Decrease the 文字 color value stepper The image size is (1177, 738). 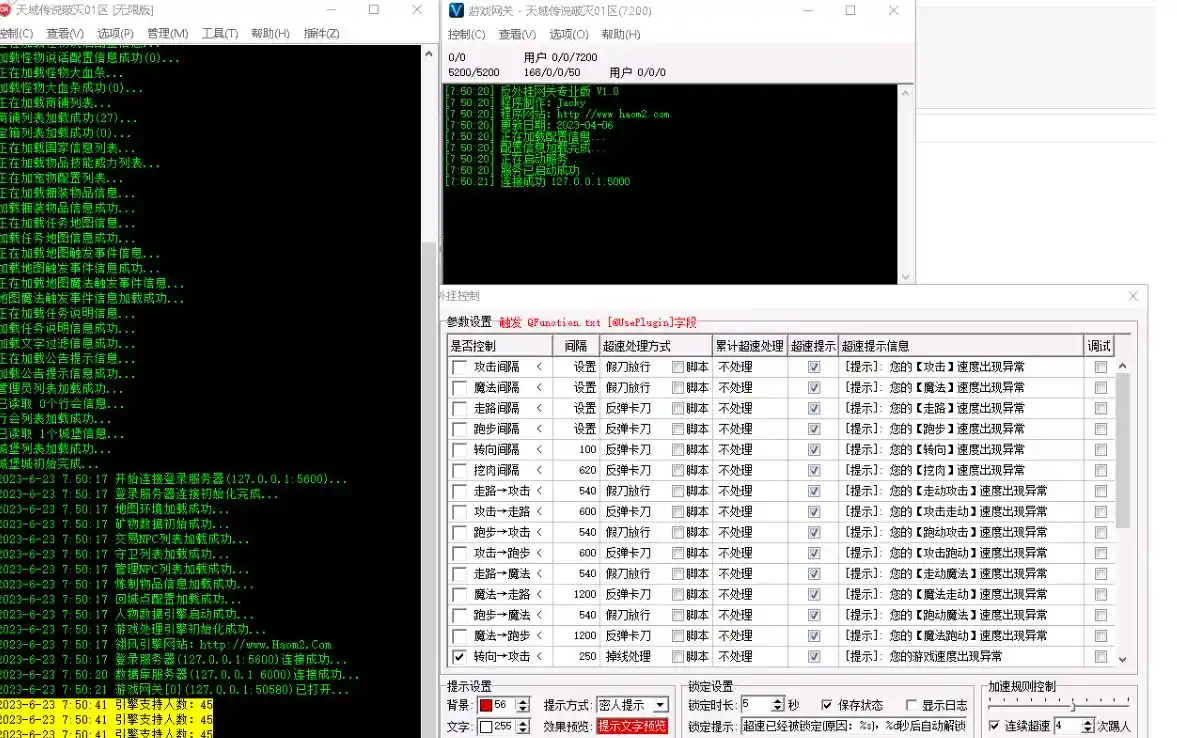[x=522, y=730]
